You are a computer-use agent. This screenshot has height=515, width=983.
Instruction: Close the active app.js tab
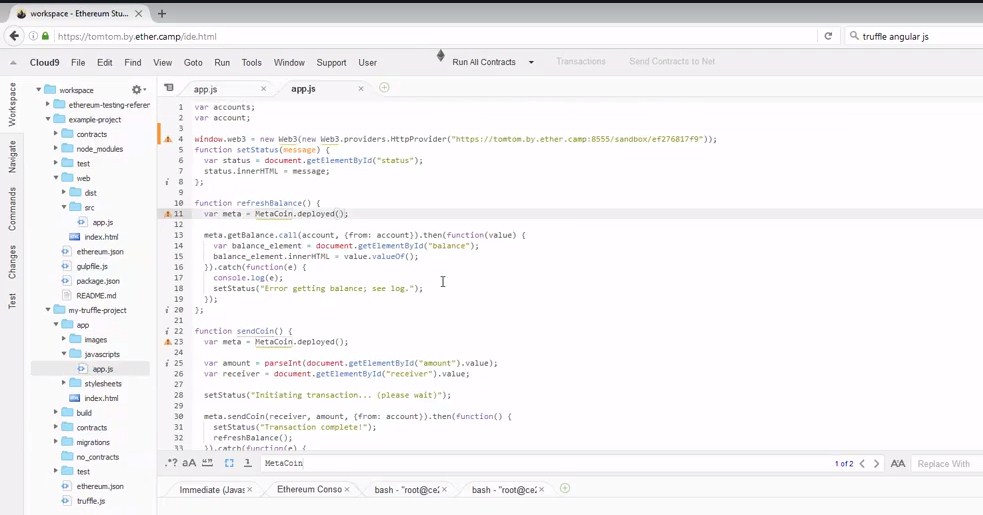click(x=360, y=89)
